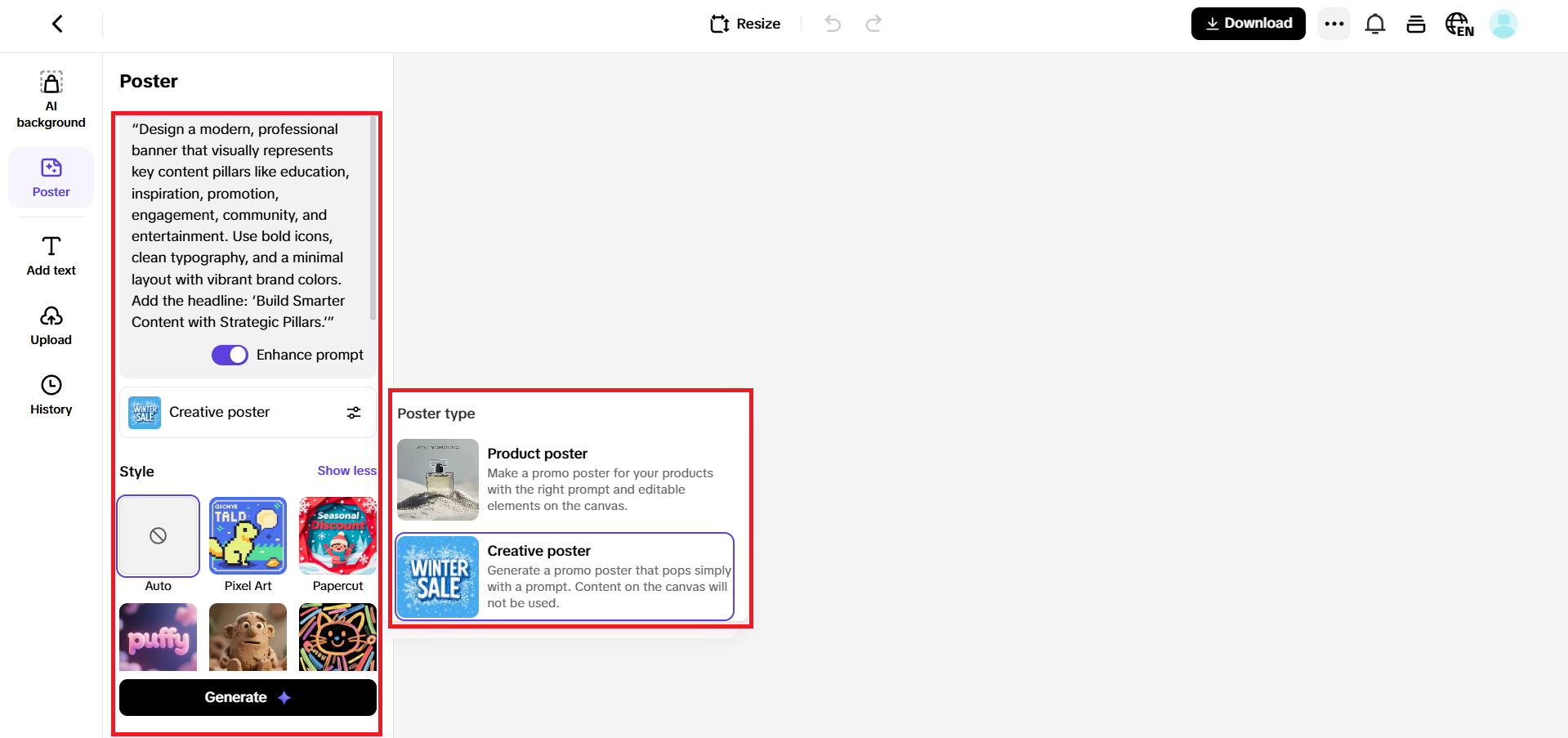Image resolution: width=1568 pixels, height=738 pixels.
Task: Collapse styles with Show less
Action: pyautogui.click(x=346, y=471)
